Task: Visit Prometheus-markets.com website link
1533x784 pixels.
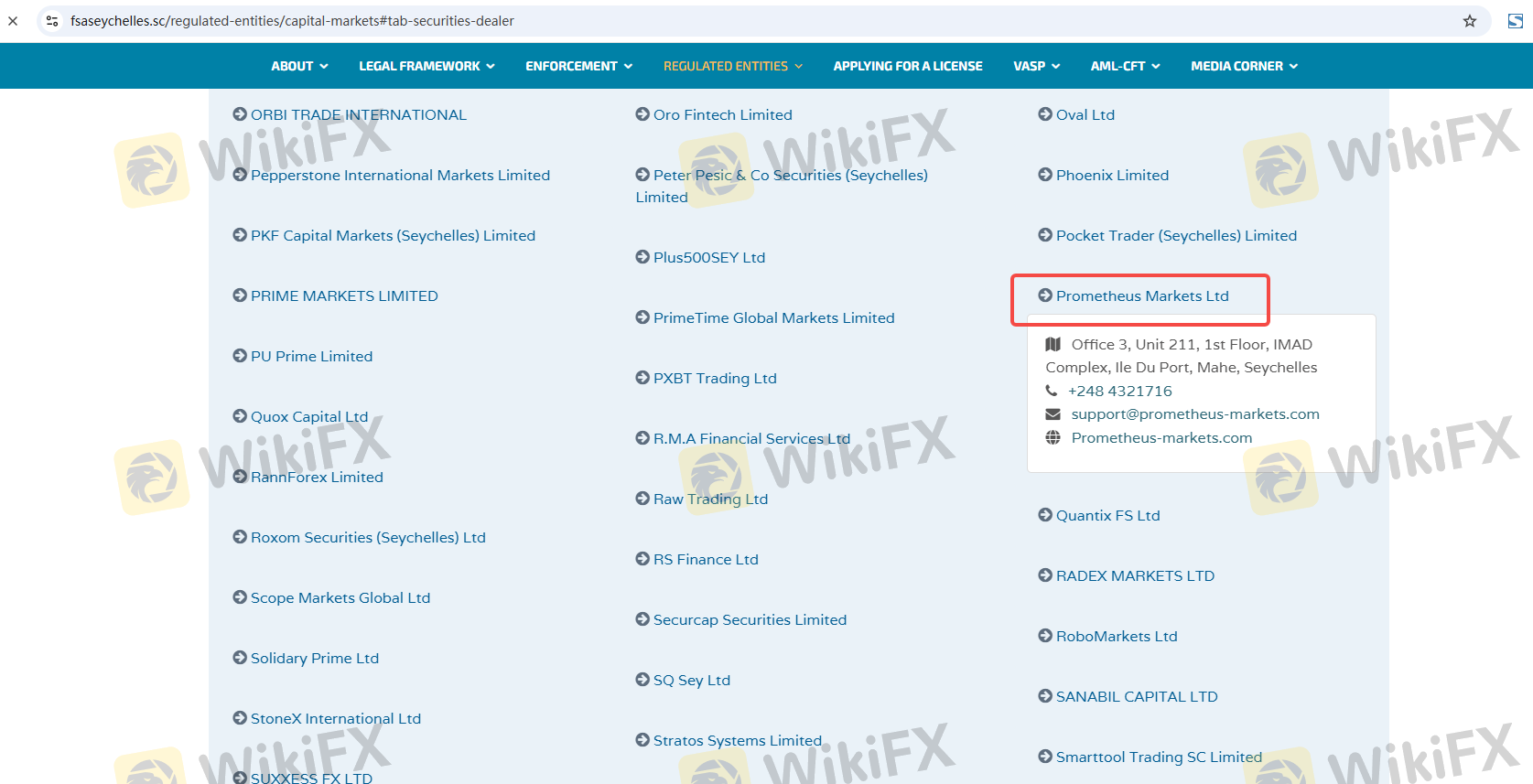Action: (x=1161, y=438)
